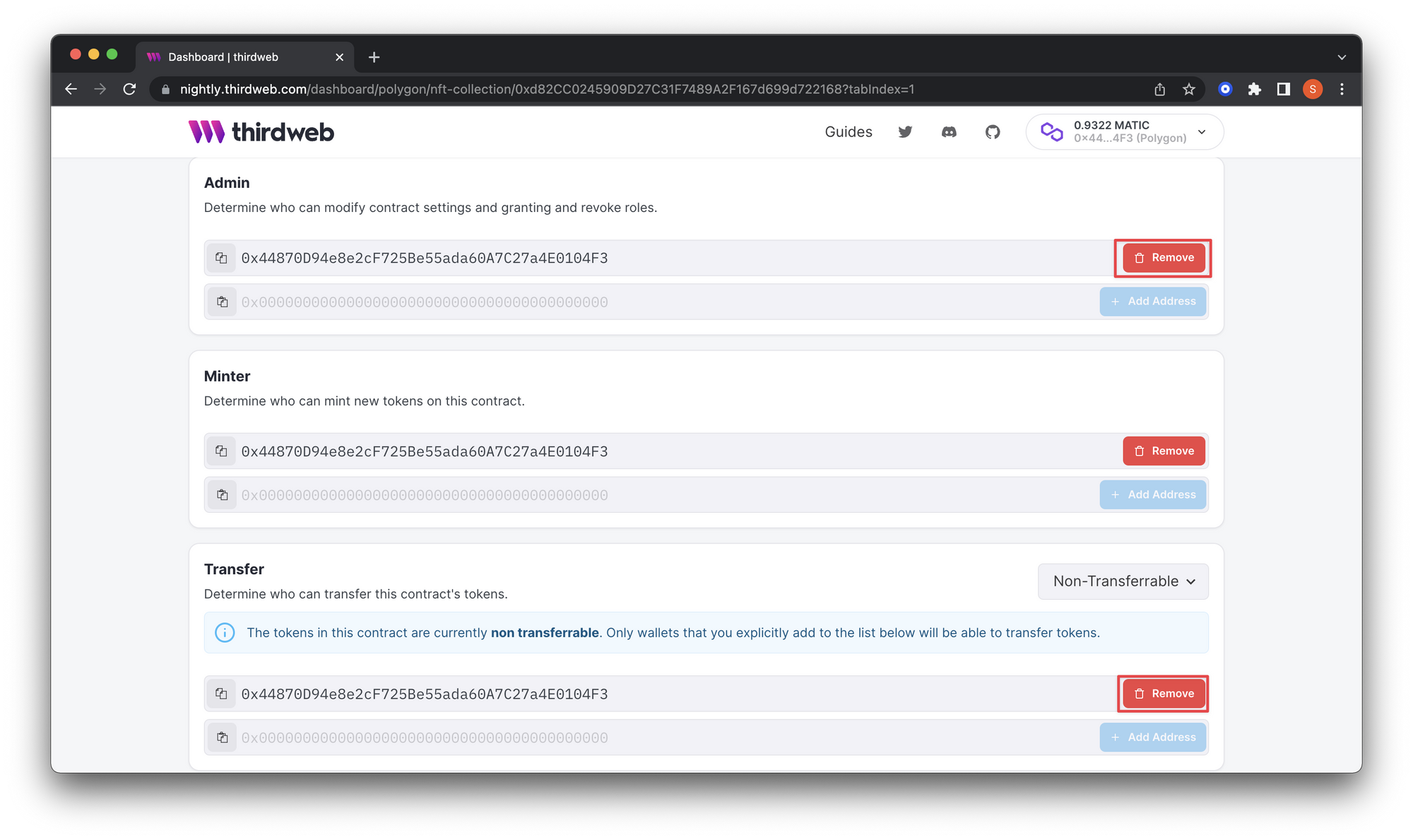Image resolution: width=1413 pixels, height=840 pixels.
Task: Open a new browser tab
Action: tap(374, 57)
